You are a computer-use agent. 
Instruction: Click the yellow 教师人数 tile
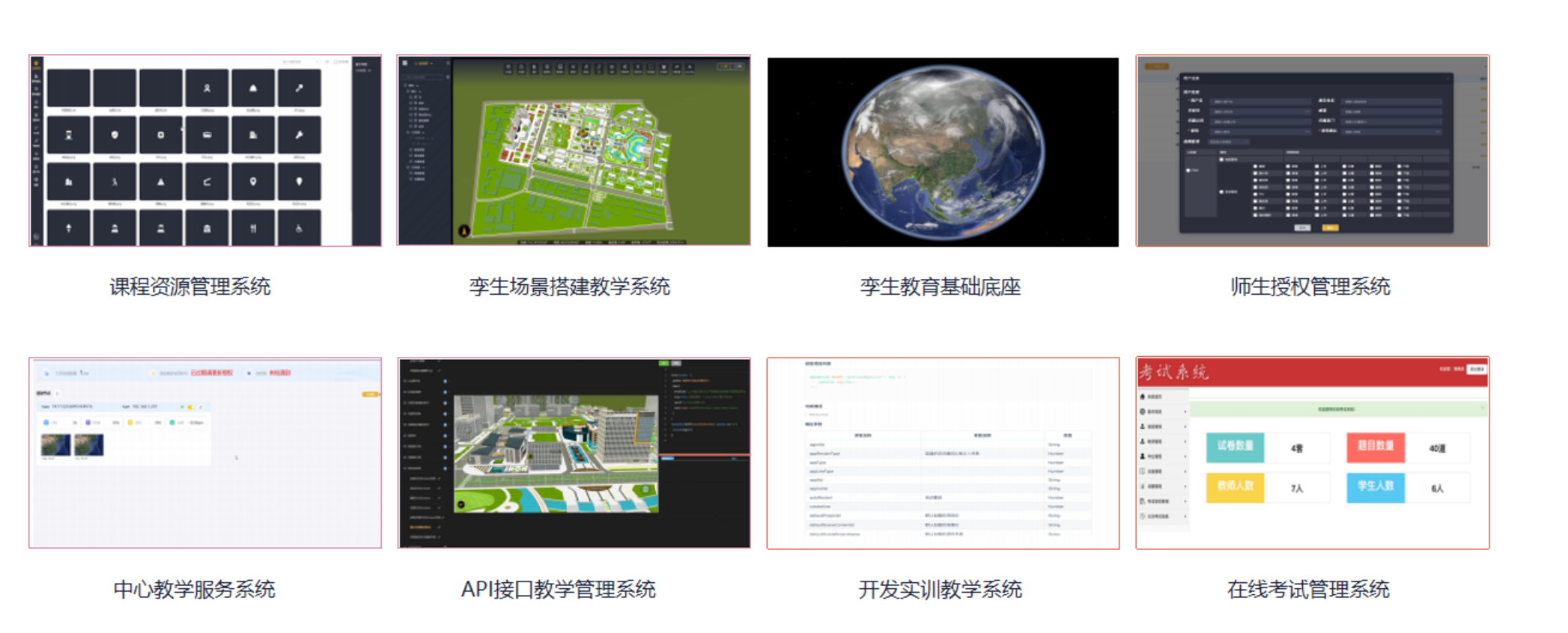(1235, 486)
